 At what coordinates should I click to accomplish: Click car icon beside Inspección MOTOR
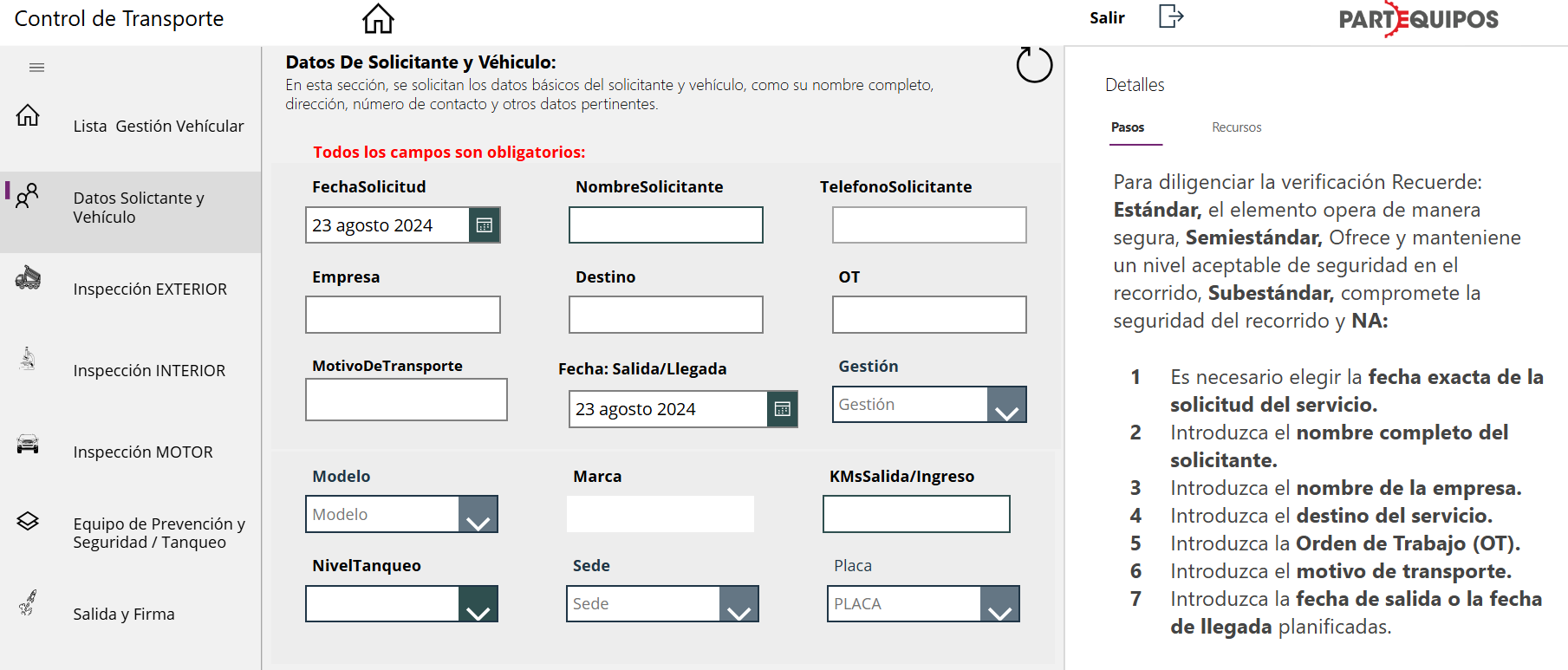tap(28, 444)
